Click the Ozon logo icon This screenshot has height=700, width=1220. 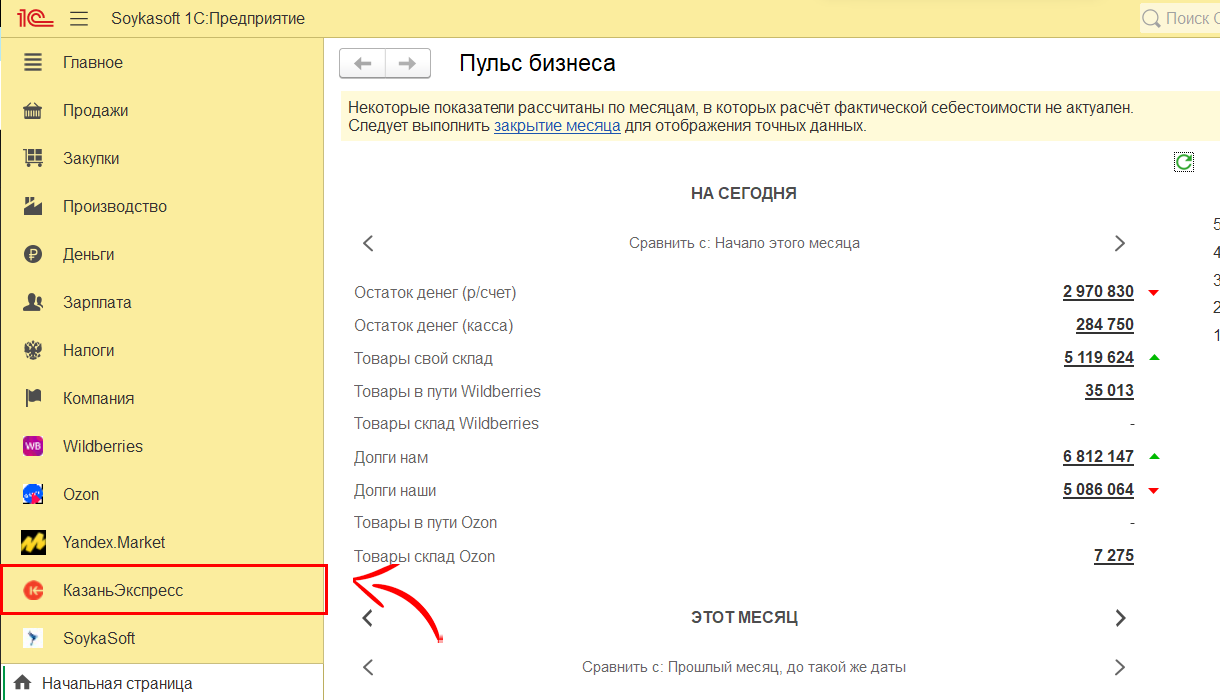pos(33,494)
